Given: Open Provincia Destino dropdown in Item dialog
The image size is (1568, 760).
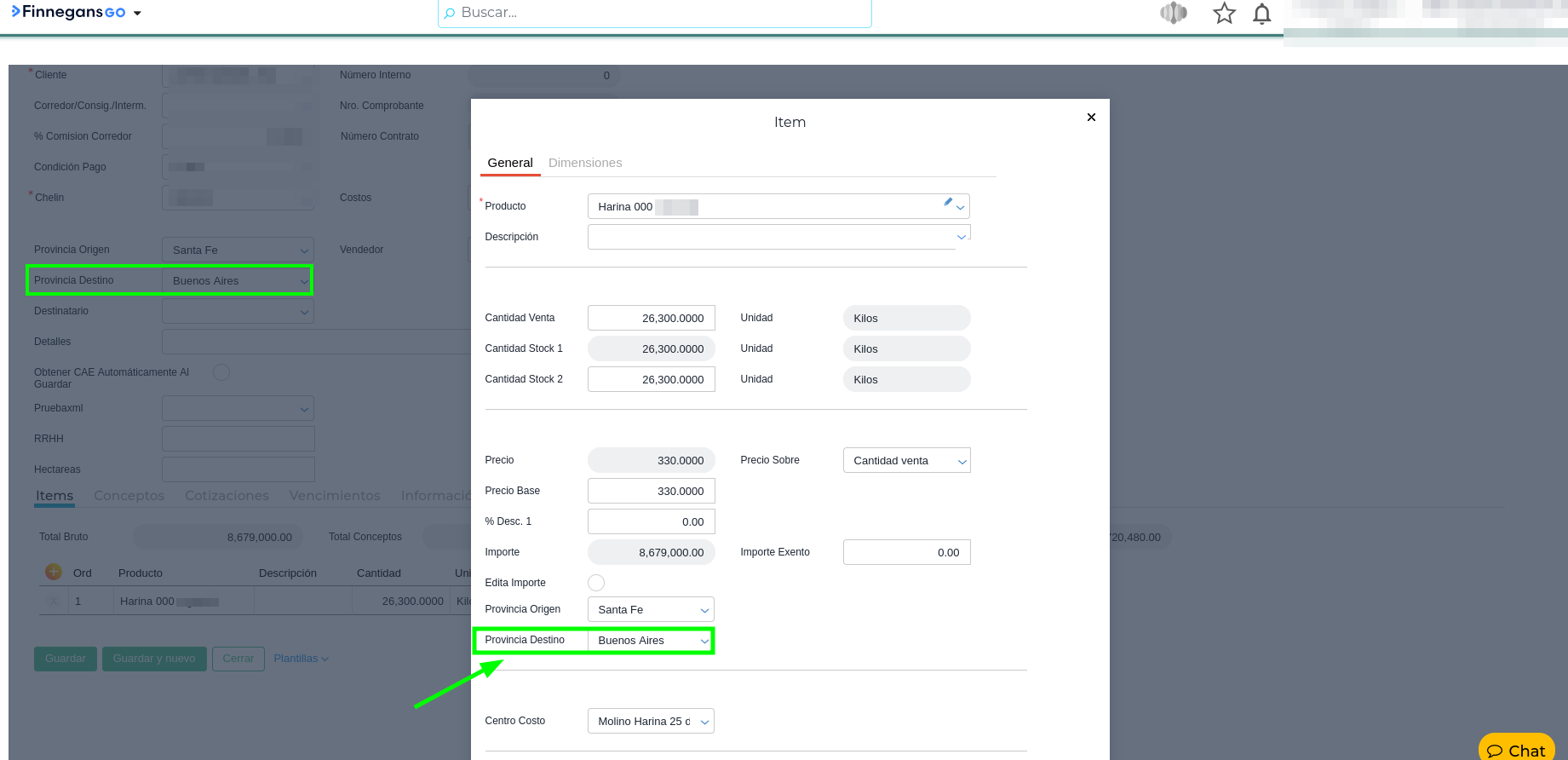Looking at the screenshot, I should coord(704,641).
